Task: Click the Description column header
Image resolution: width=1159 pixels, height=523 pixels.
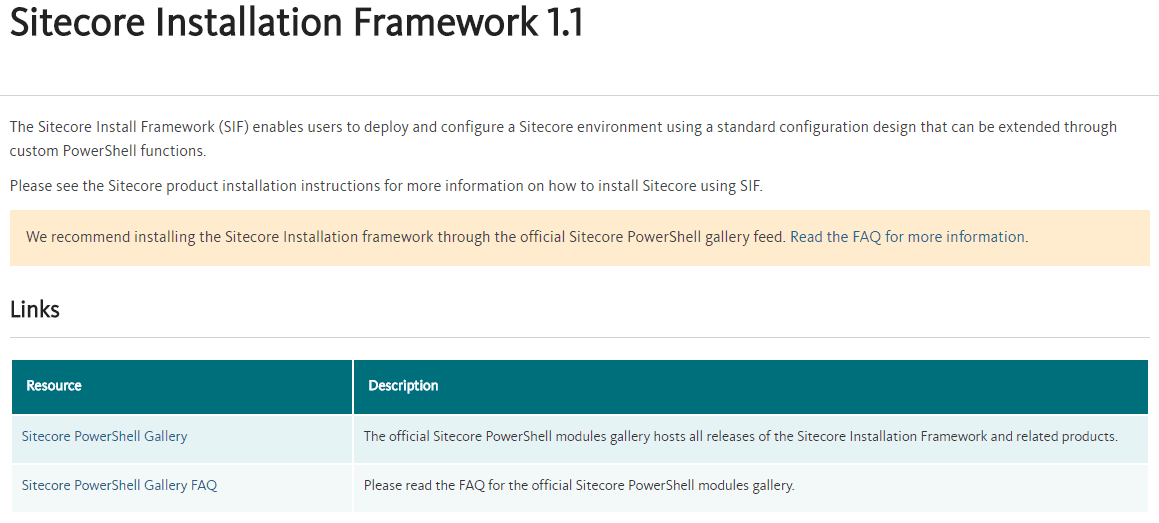Action: click(403, 385)
